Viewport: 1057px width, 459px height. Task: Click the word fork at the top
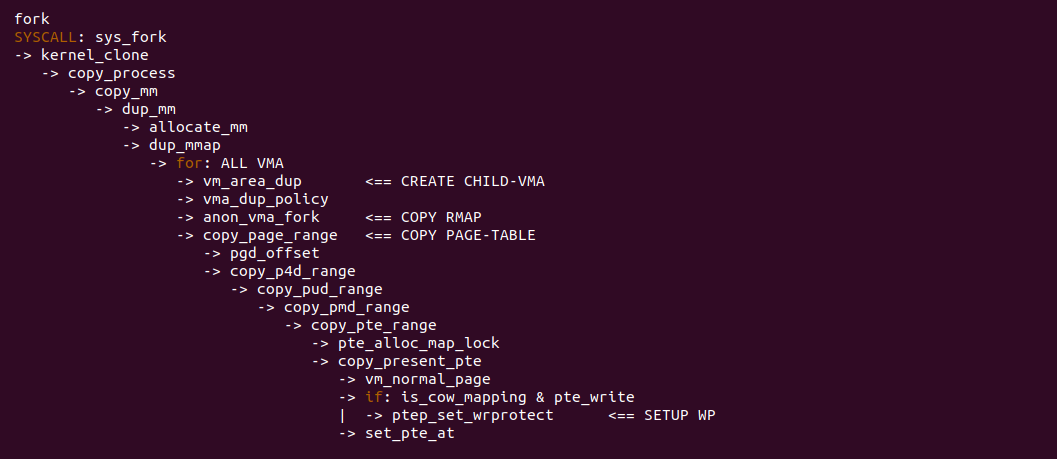coord(32,19)
